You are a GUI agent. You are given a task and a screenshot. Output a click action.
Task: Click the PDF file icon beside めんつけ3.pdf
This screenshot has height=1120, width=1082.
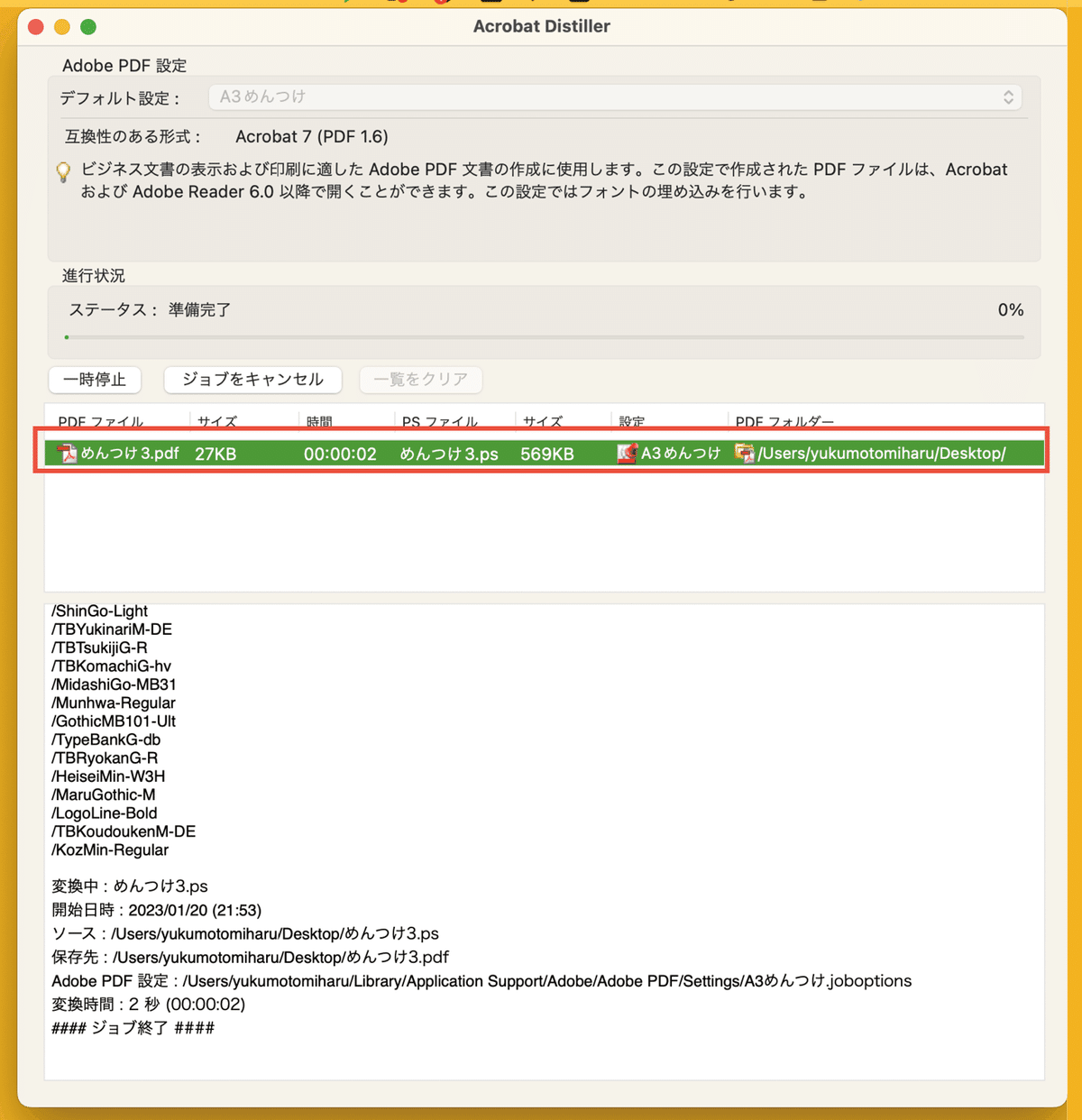[68, 453]
